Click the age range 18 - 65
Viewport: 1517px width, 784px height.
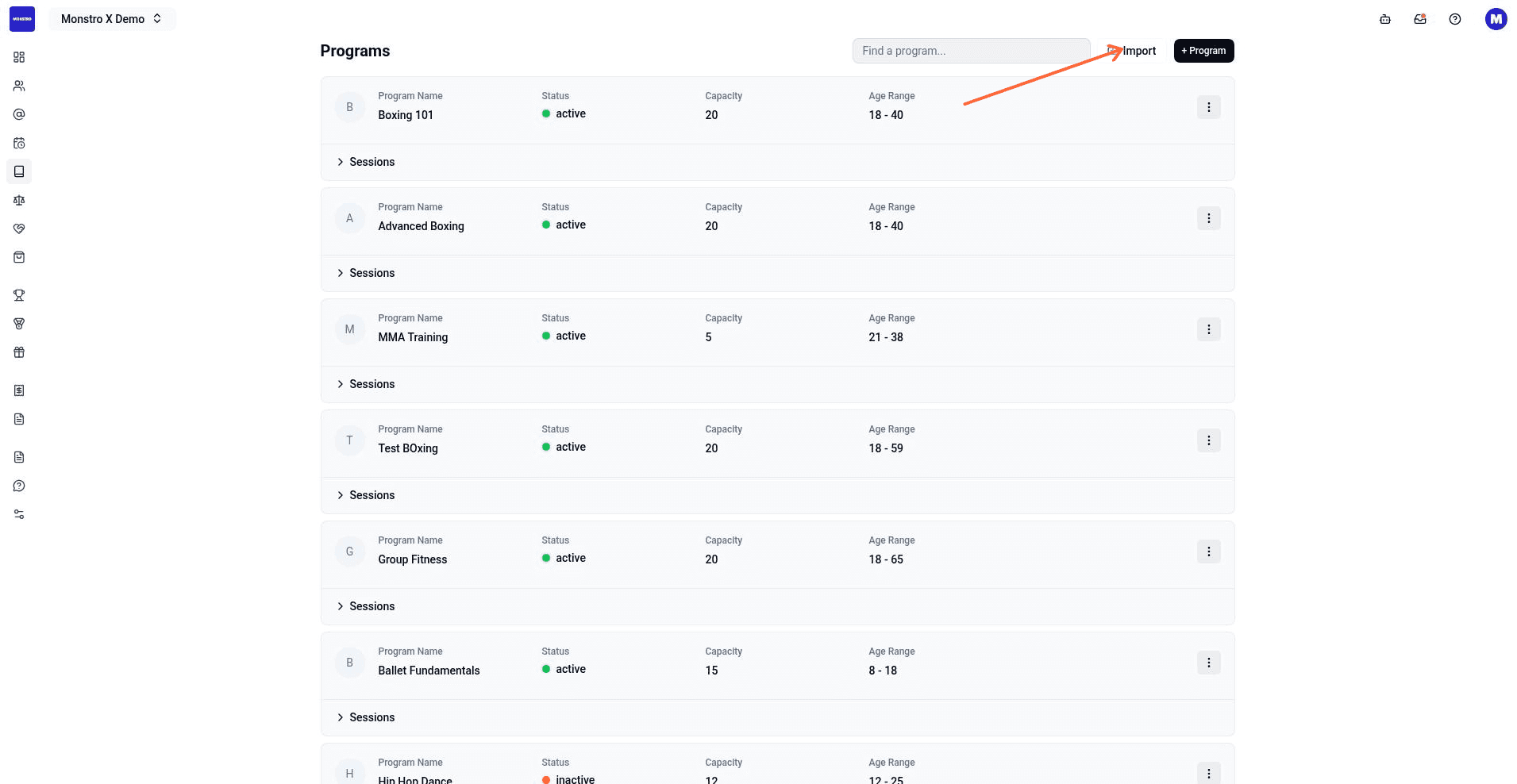(x=886, y=559)
